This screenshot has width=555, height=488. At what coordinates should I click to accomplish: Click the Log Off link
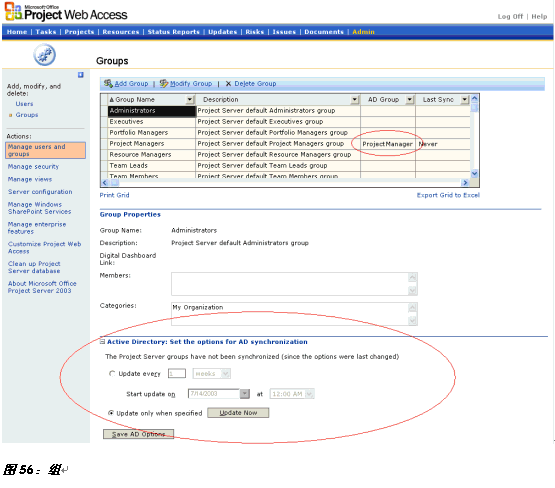(x=510, y=17)
